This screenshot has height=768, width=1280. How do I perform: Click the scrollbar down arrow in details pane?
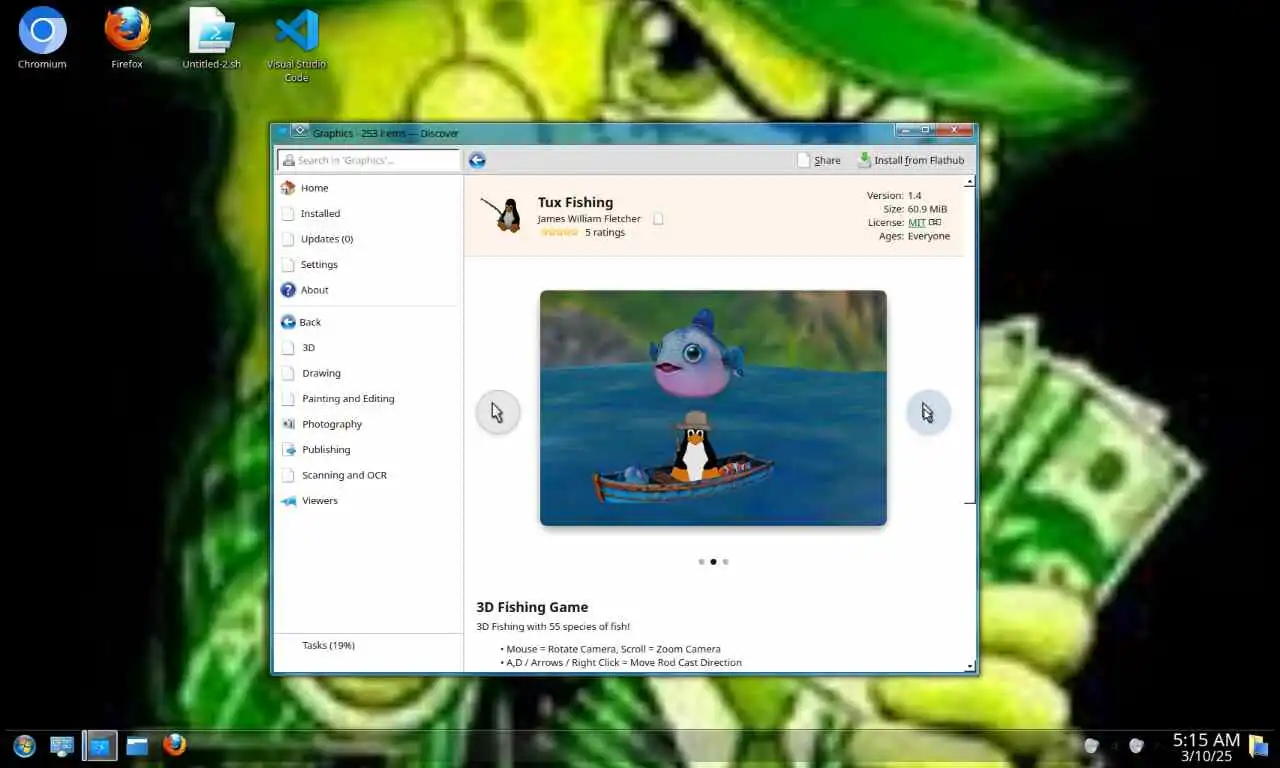click(x=969, y=666)
